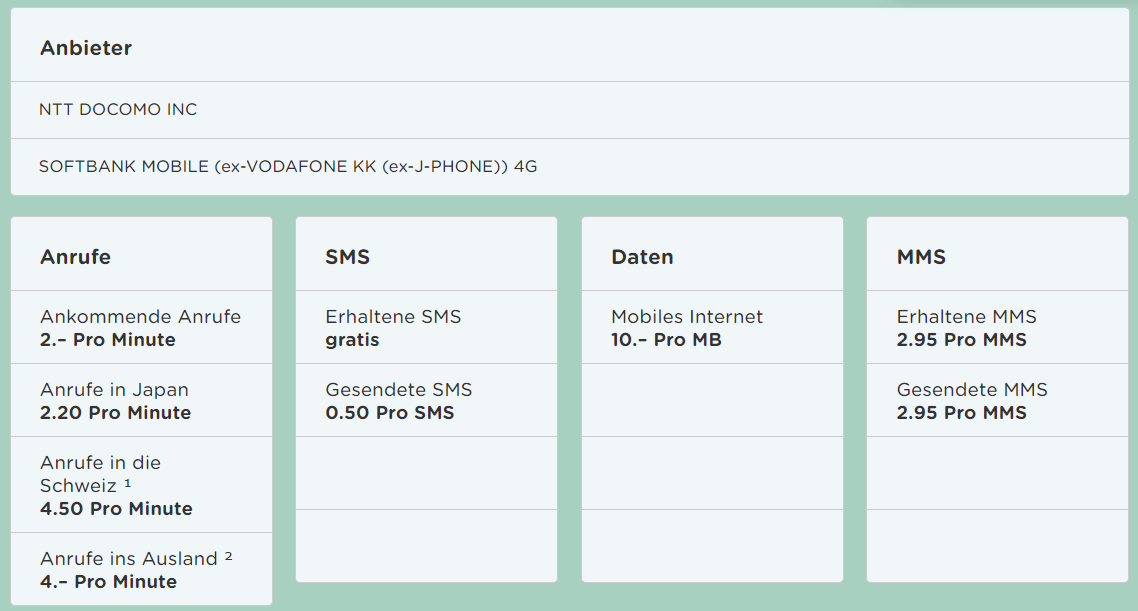The image size is (1138, 611).
Task: Click the 4.– Pro Minute rate
Action: click(108, 582)
